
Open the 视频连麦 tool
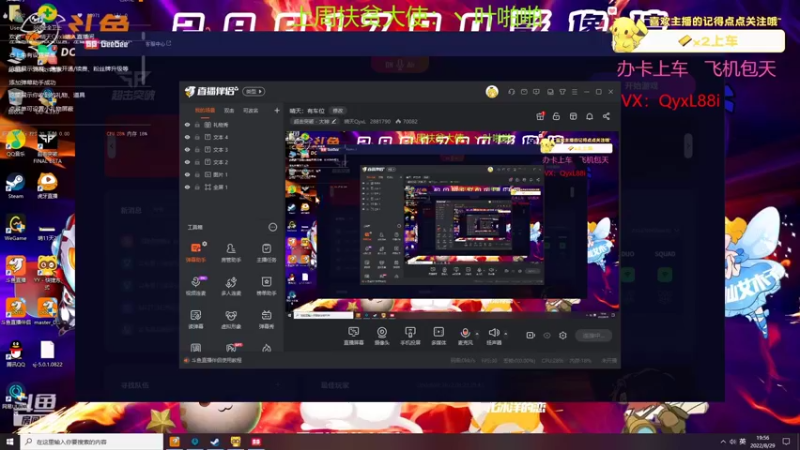196,286
